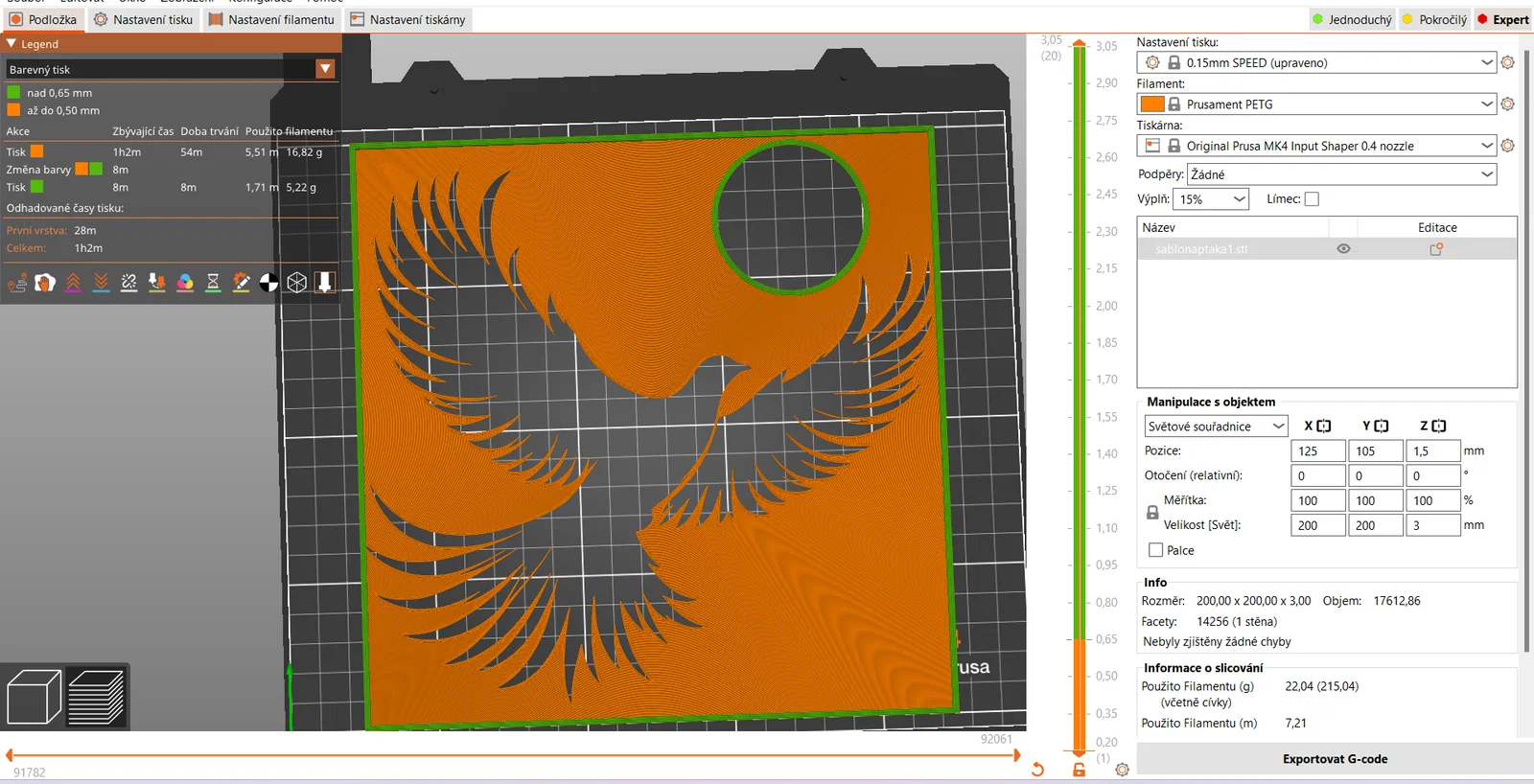Viewport: 1534px width, 784px height.
Task: Toggle print pauses hourglass icon
Action: pyautogui.click(x=213, y=282)
